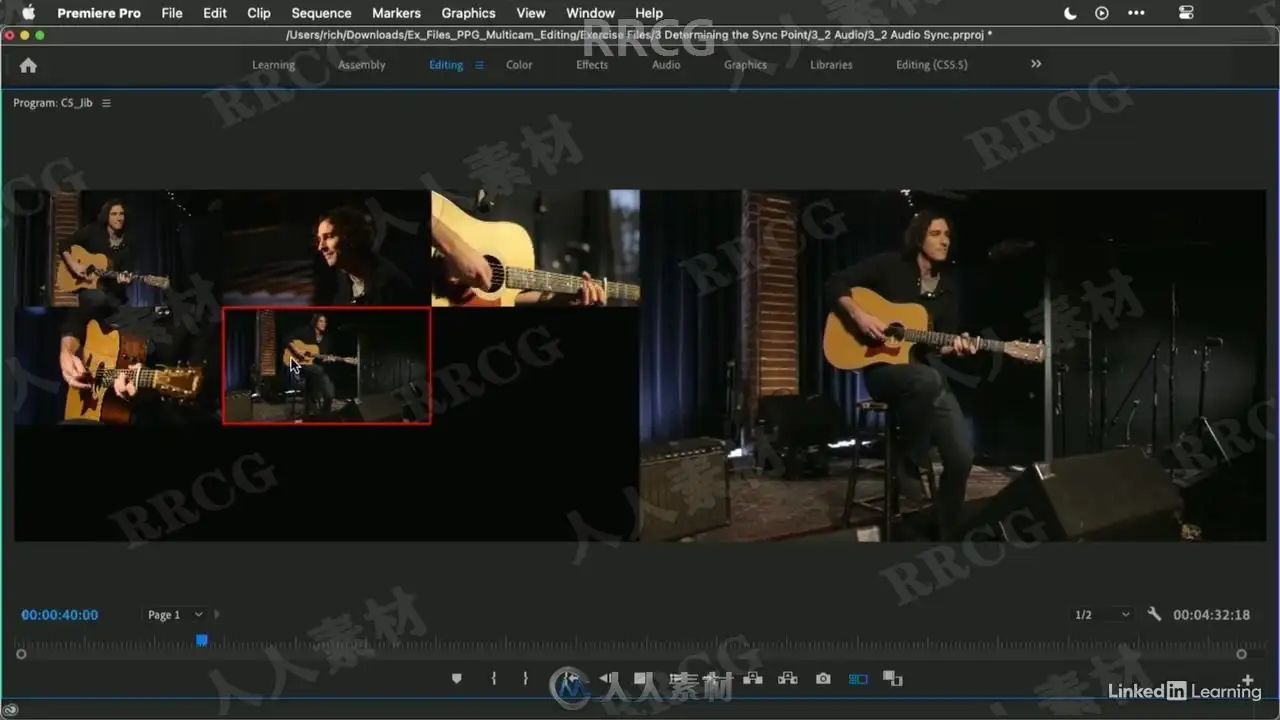Click the left zoom scroll bar handle
Image resolution: width=1280 pixels, height=720 pixels.
(21, 654)
